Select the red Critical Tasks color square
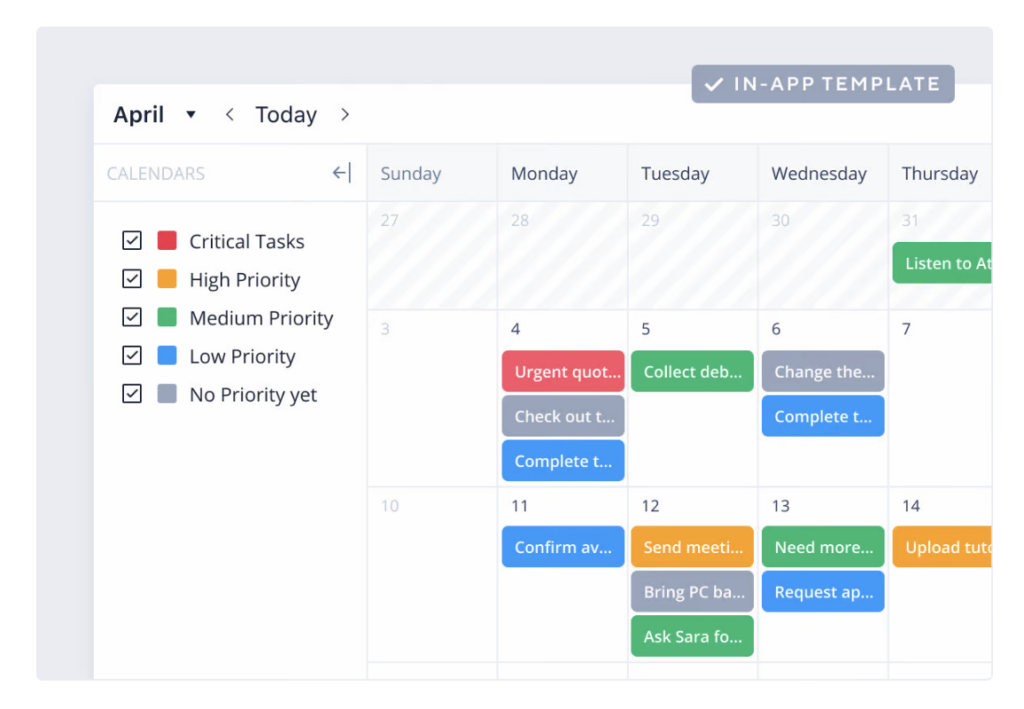This screenshot has width=1024, height=709. (x=166, y=240)
